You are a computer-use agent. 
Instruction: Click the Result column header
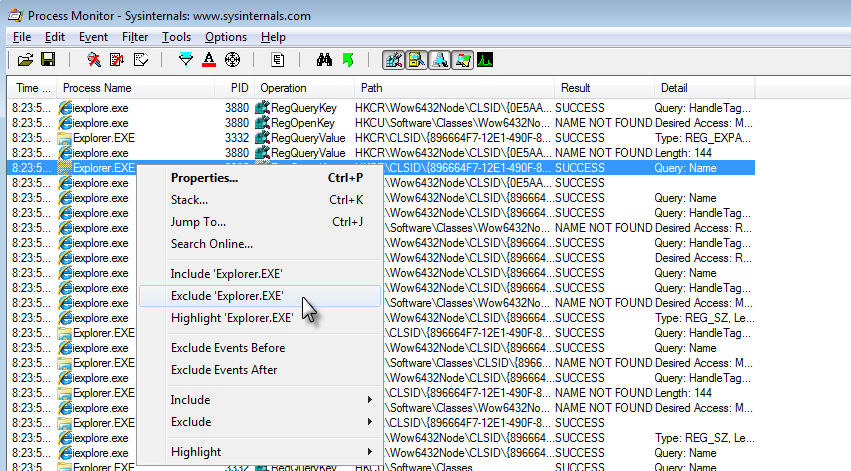tap(604, 88)
